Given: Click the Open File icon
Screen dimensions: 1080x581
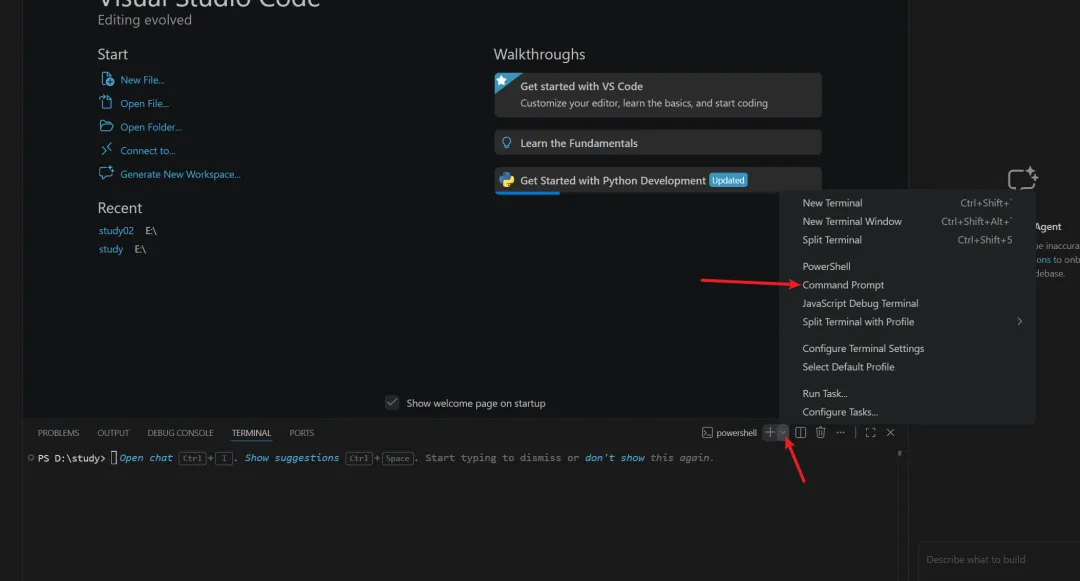Looking at the screenshot, I should click(106, 103).
